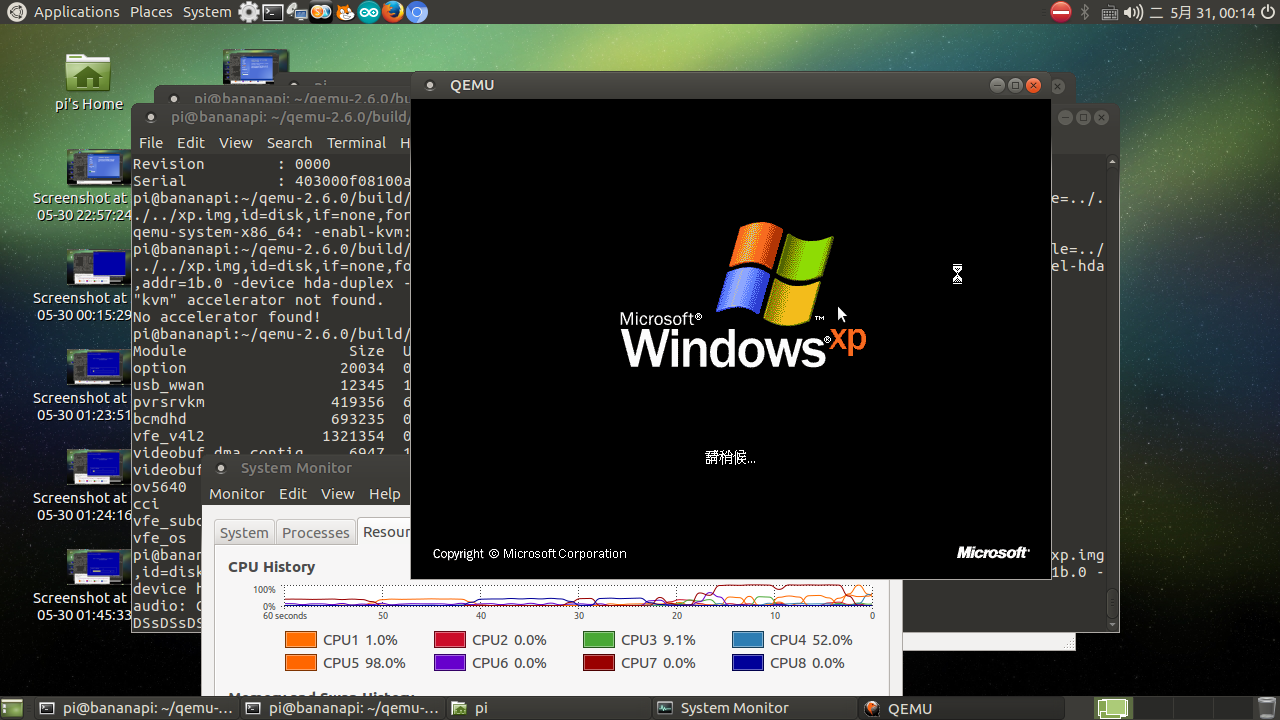Open the File menu in the terminal window
This screenshot has height=720, width=1280.
click(150, 143)
